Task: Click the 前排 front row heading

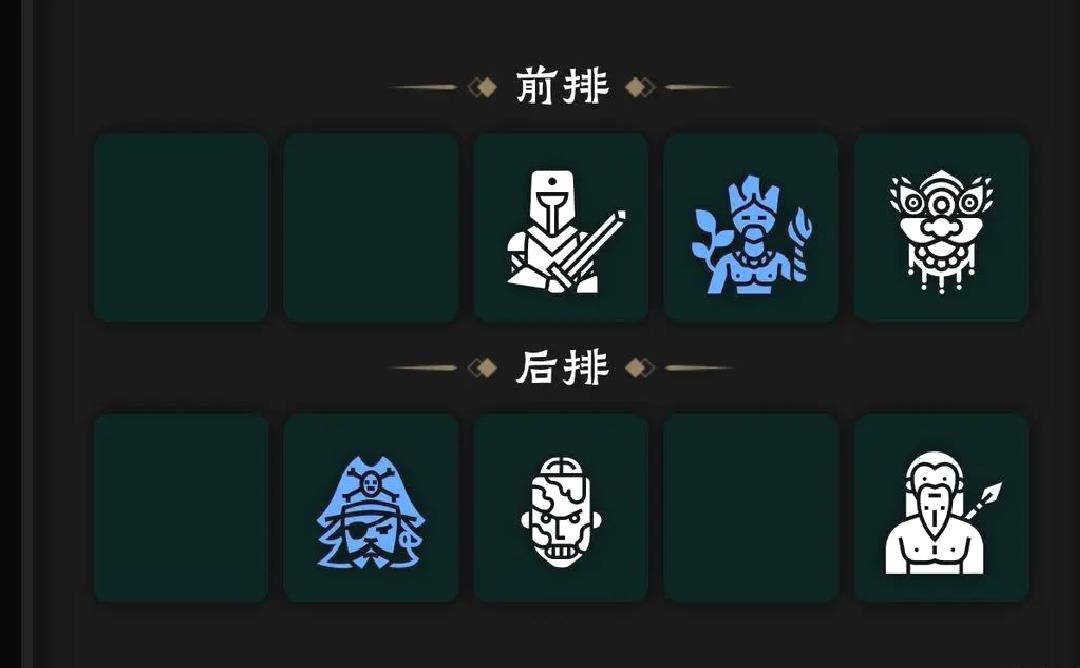Action: 562,86
